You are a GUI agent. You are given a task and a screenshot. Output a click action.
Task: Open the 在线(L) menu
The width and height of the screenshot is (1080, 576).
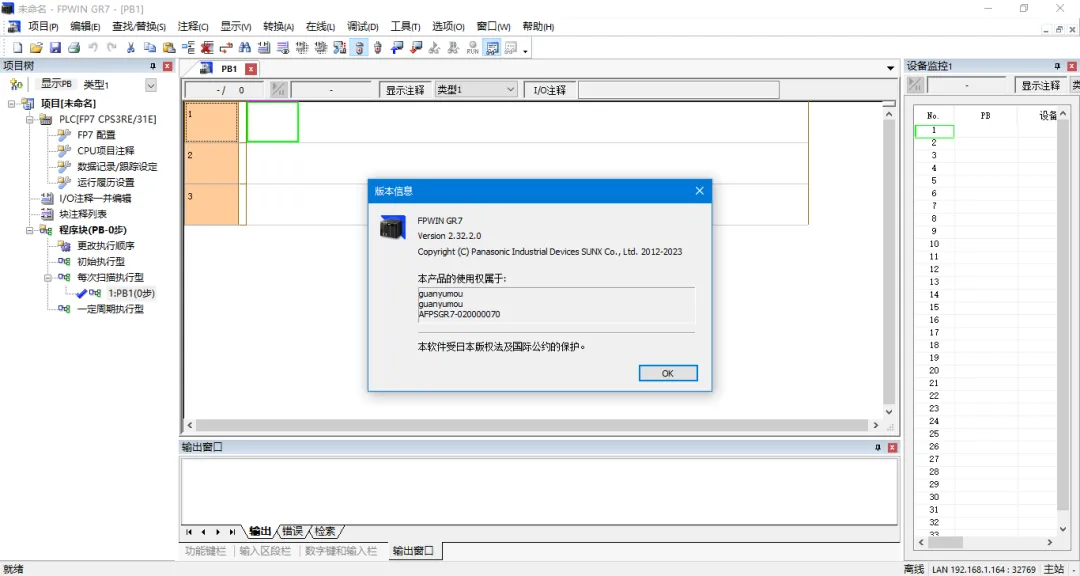[x=320, y=26]
